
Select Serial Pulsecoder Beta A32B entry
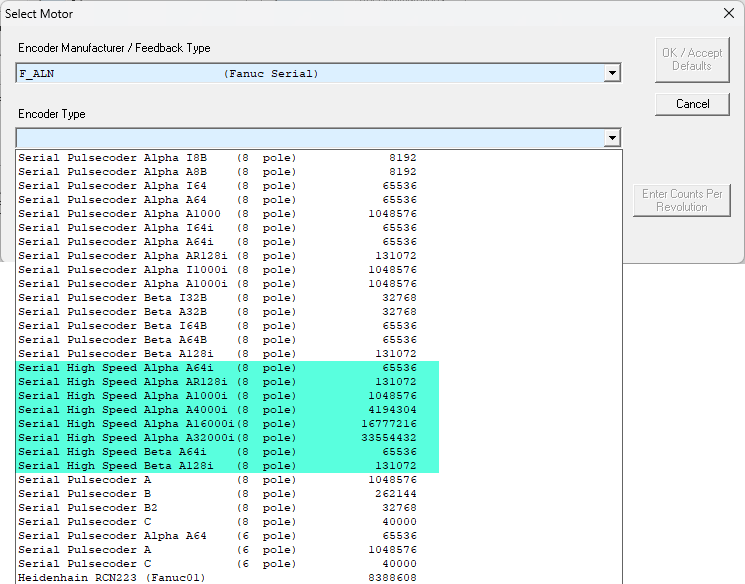tap(319, 312)
